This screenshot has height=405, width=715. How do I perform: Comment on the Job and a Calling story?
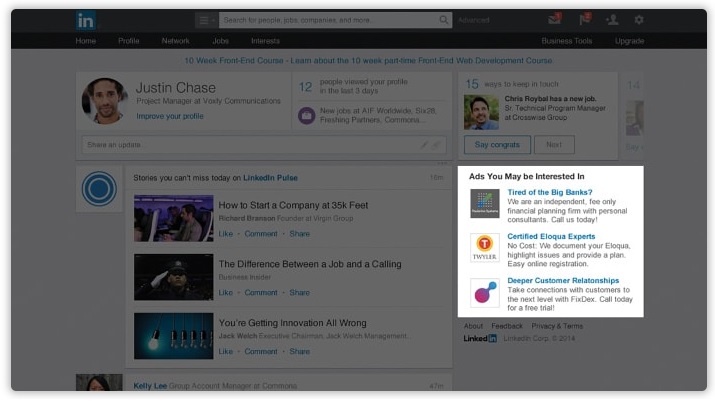(x=261, y=292)
